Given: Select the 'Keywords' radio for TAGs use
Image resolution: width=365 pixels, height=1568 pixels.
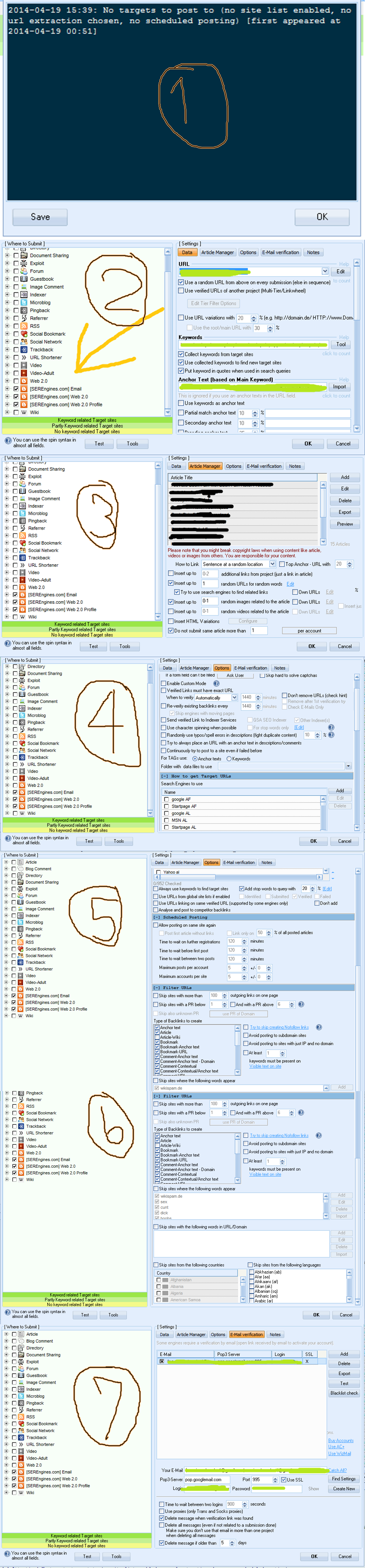Looking at the screenshot, I should (229, 758).
